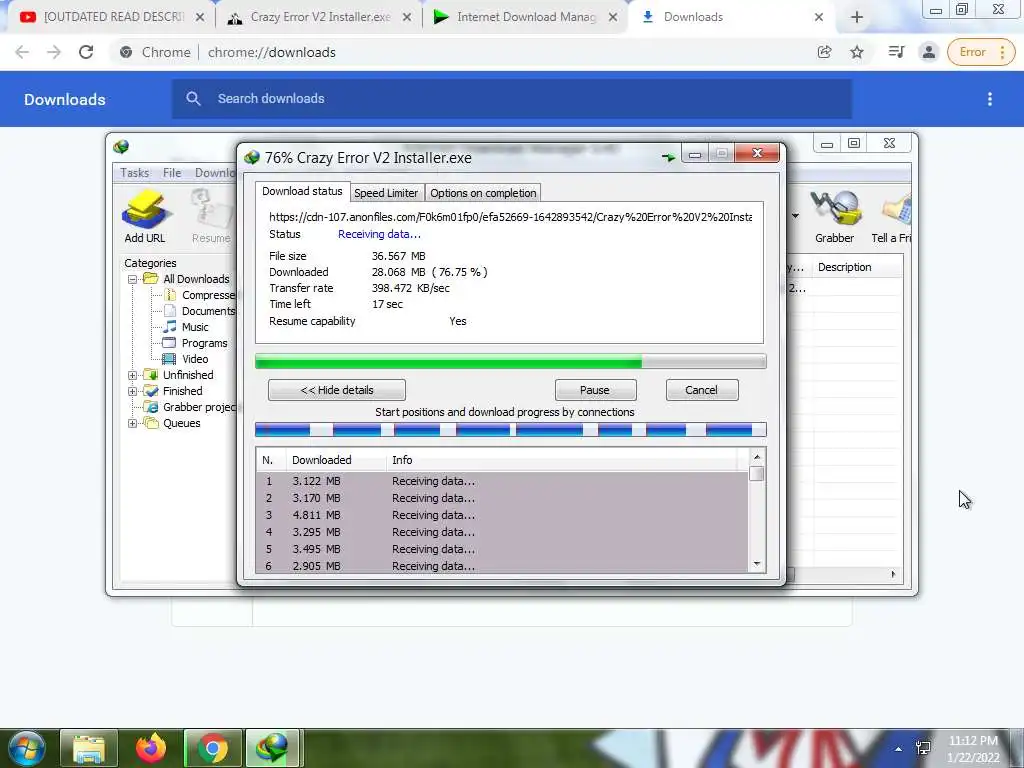Image resolution: width=1024 pixels, height=768 pixels.
Task: Open a new Chrome tab
Action: click(x=857, y=17)
